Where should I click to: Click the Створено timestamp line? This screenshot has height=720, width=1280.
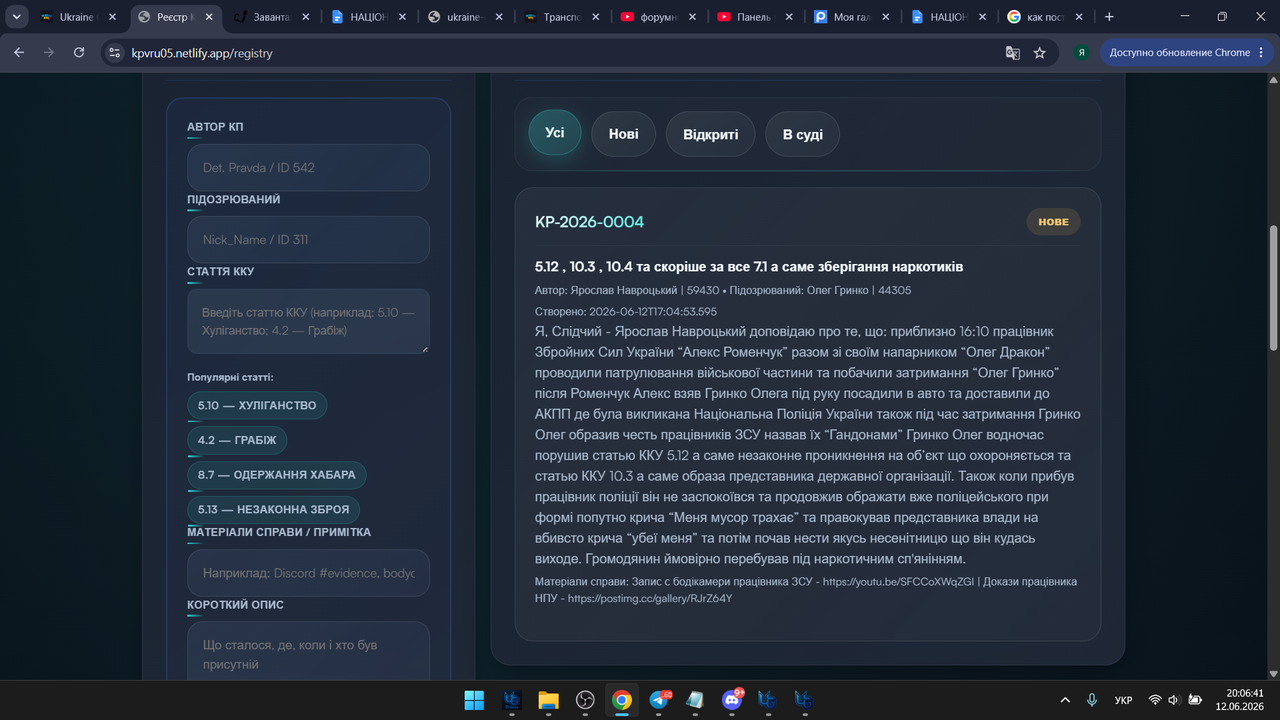[626, 311]
